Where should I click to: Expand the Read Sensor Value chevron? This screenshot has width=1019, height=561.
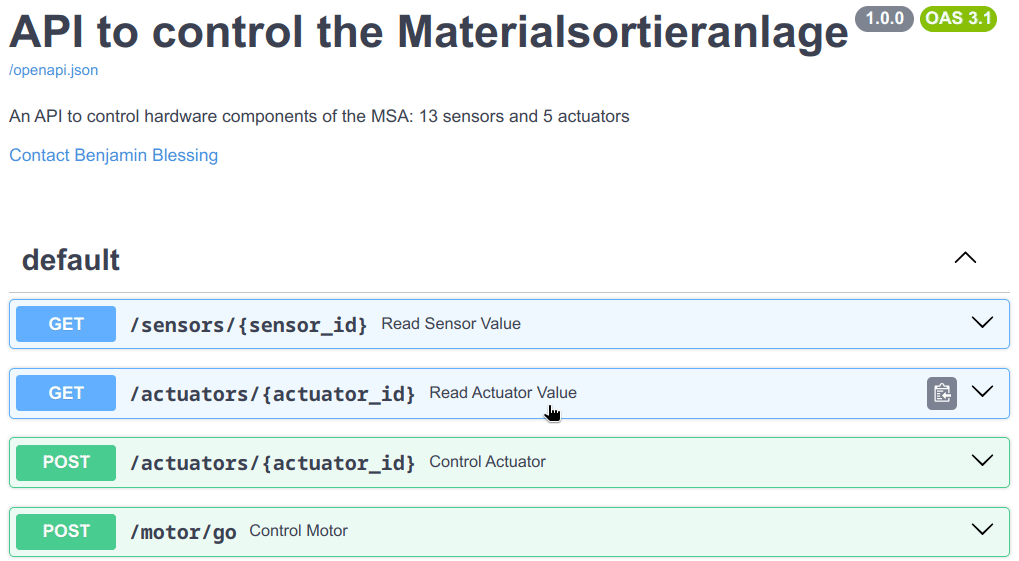click(982, 322)
